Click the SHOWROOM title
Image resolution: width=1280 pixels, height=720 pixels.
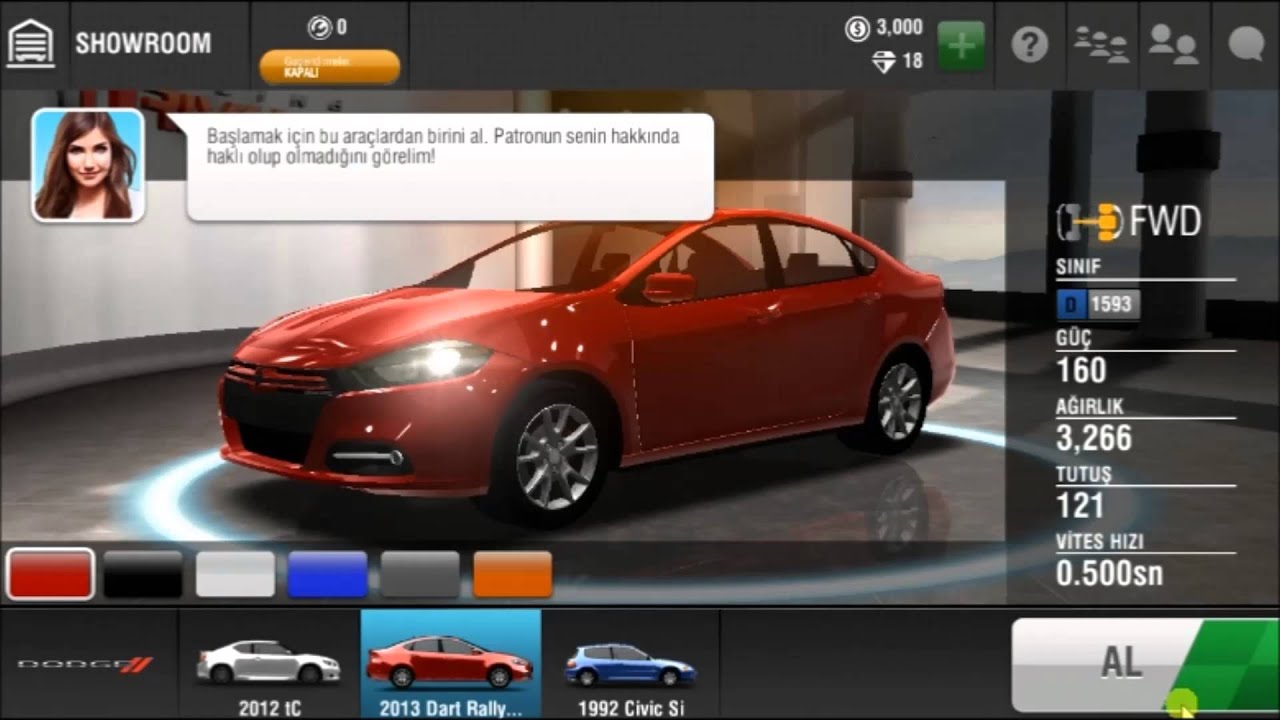click(143, 44)
